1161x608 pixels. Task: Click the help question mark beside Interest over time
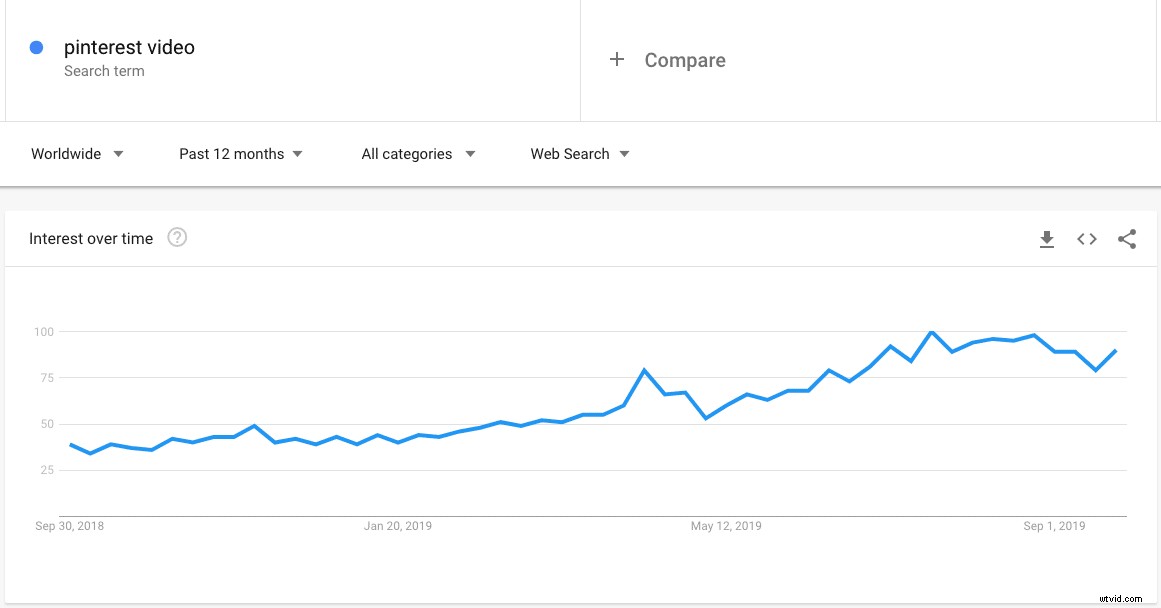[x=176, y=237]
